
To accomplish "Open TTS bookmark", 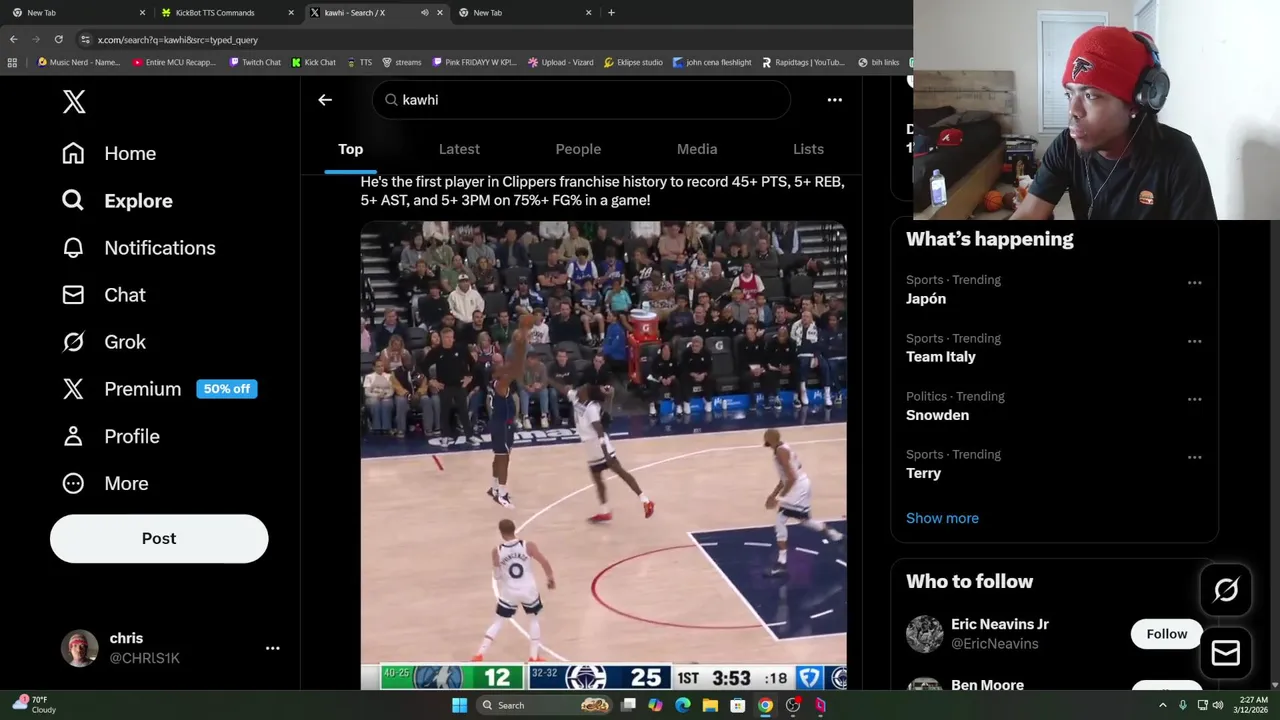I will pos(359,62).
